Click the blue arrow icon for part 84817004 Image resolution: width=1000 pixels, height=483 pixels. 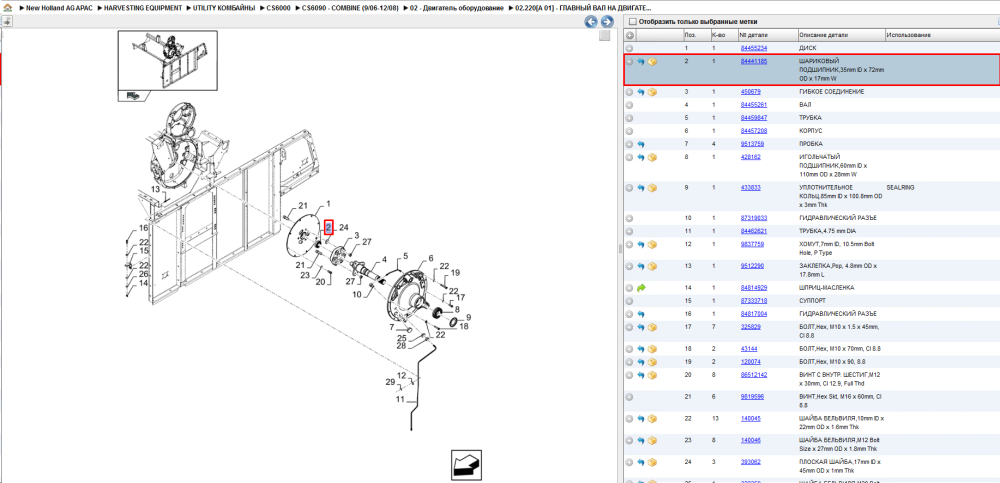tap(641, 314)
